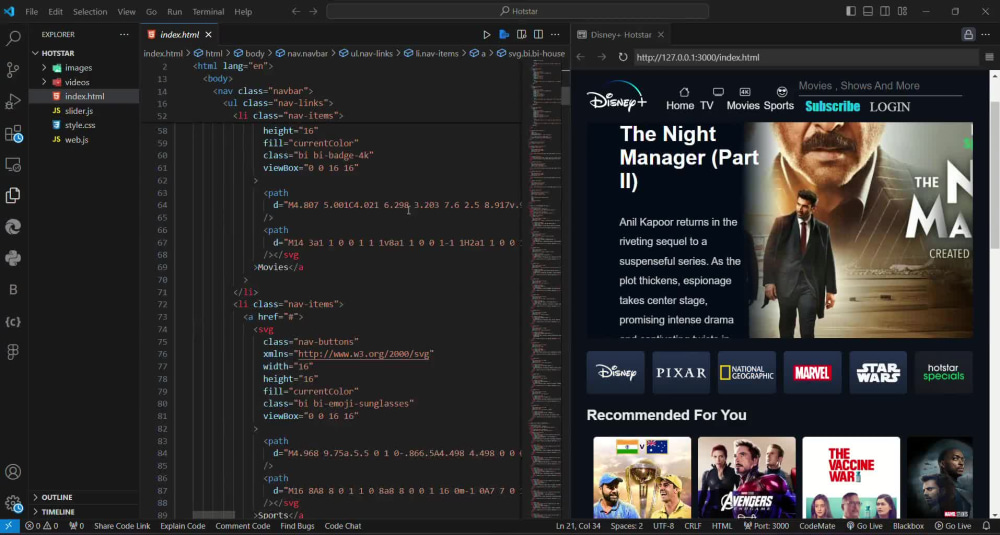Click svg.bi.bi-house breadcrumb dropdown
The image size is (1000, 535).
pyautogui.click(x=531, y=54)
